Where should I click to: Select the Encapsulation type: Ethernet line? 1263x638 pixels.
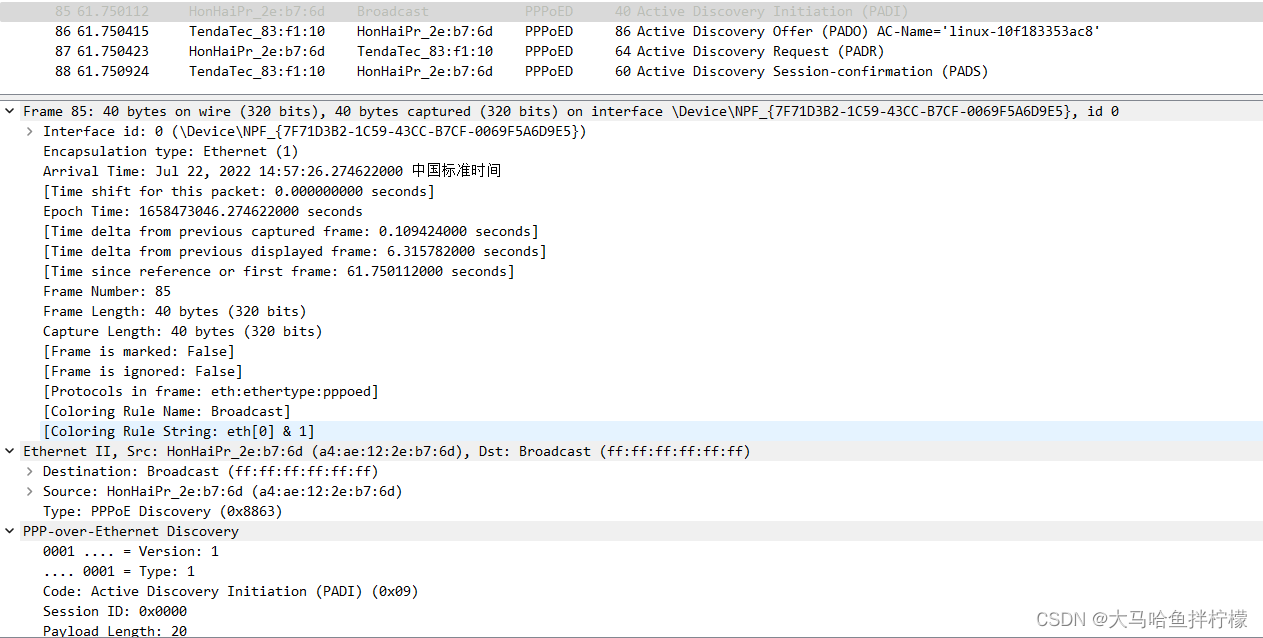(170, 152)
